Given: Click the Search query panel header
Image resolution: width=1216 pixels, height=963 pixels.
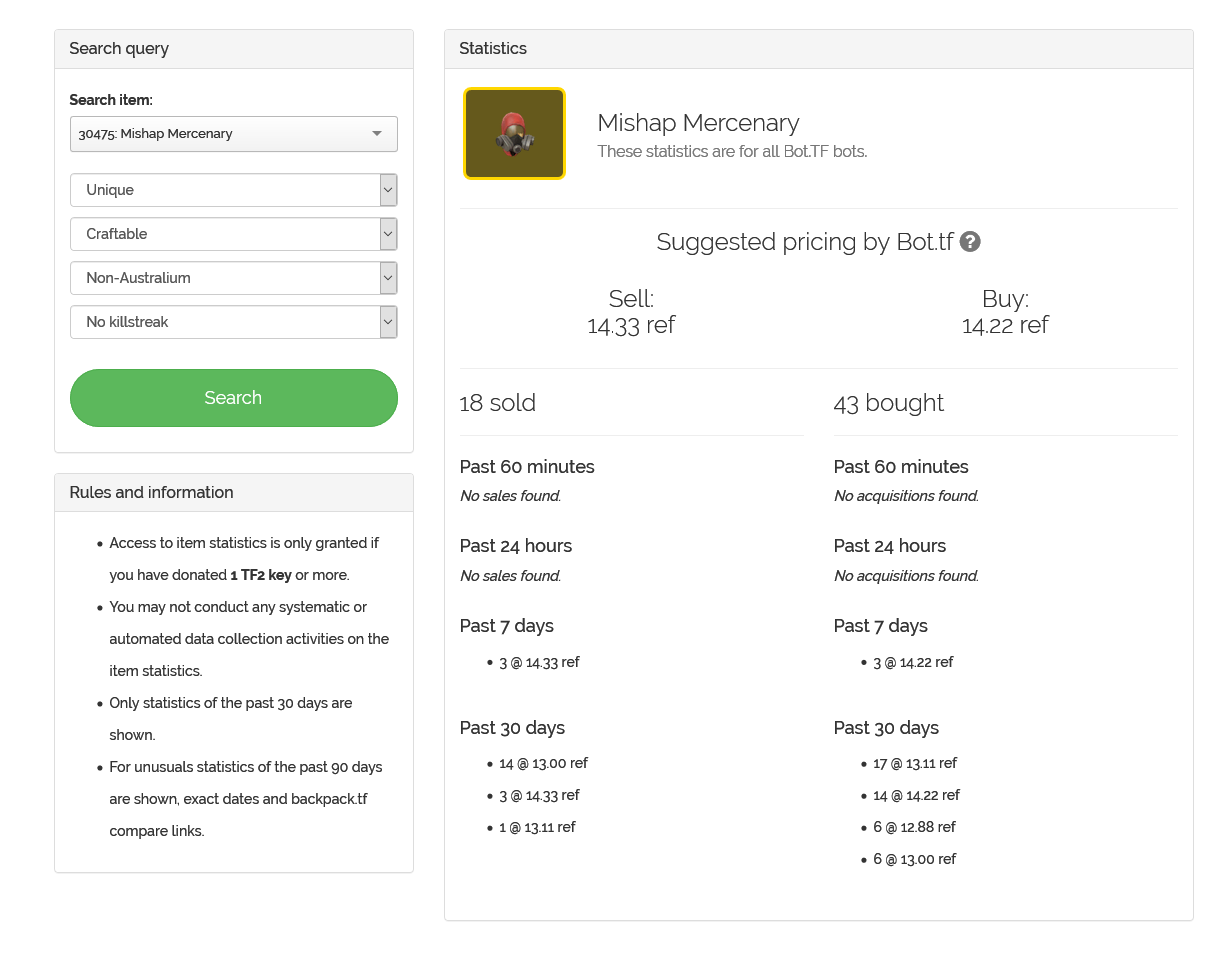Looking at the screenshot, I should tap(119, 49).
